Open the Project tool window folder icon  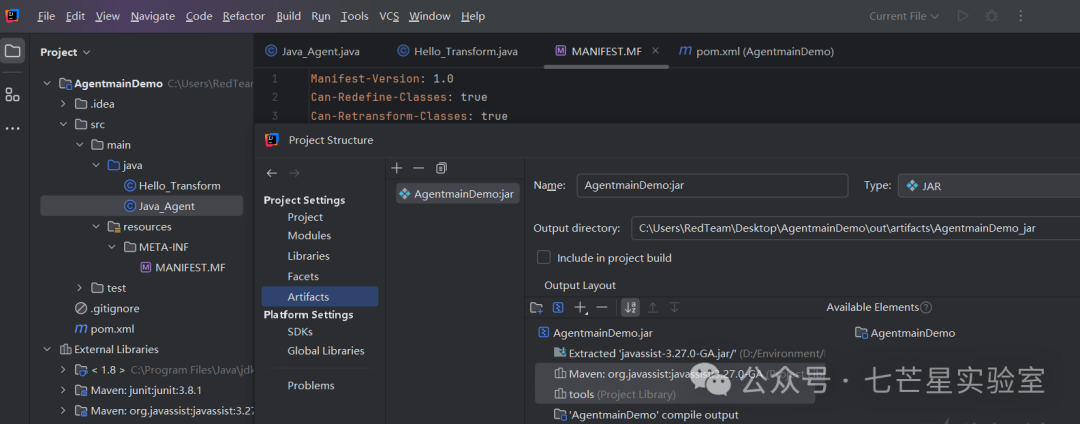[x=12, y=52]
